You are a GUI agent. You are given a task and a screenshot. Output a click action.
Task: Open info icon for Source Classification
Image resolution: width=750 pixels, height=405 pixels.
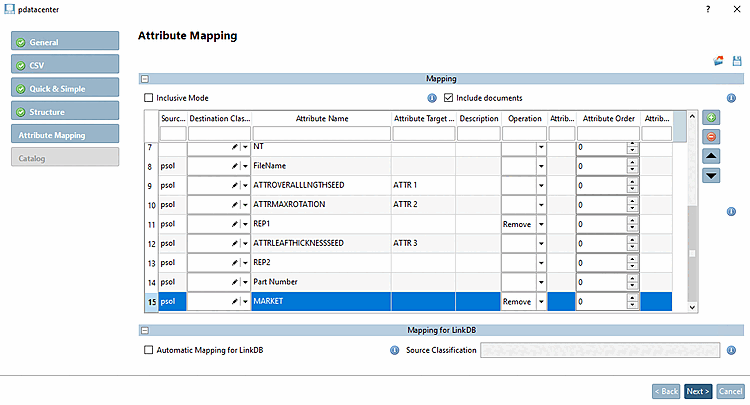(731, 350)
